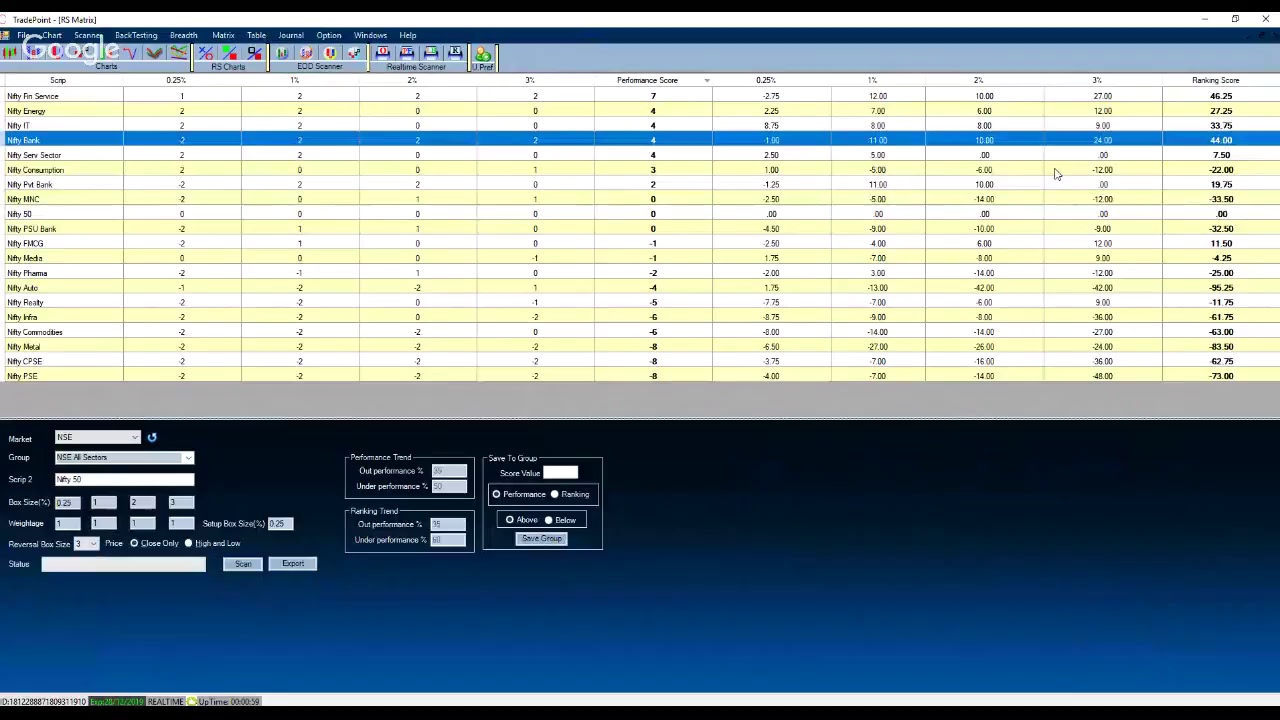
Task: Launch the first EOD Scanner icon
Action: (x=282, y=53)
